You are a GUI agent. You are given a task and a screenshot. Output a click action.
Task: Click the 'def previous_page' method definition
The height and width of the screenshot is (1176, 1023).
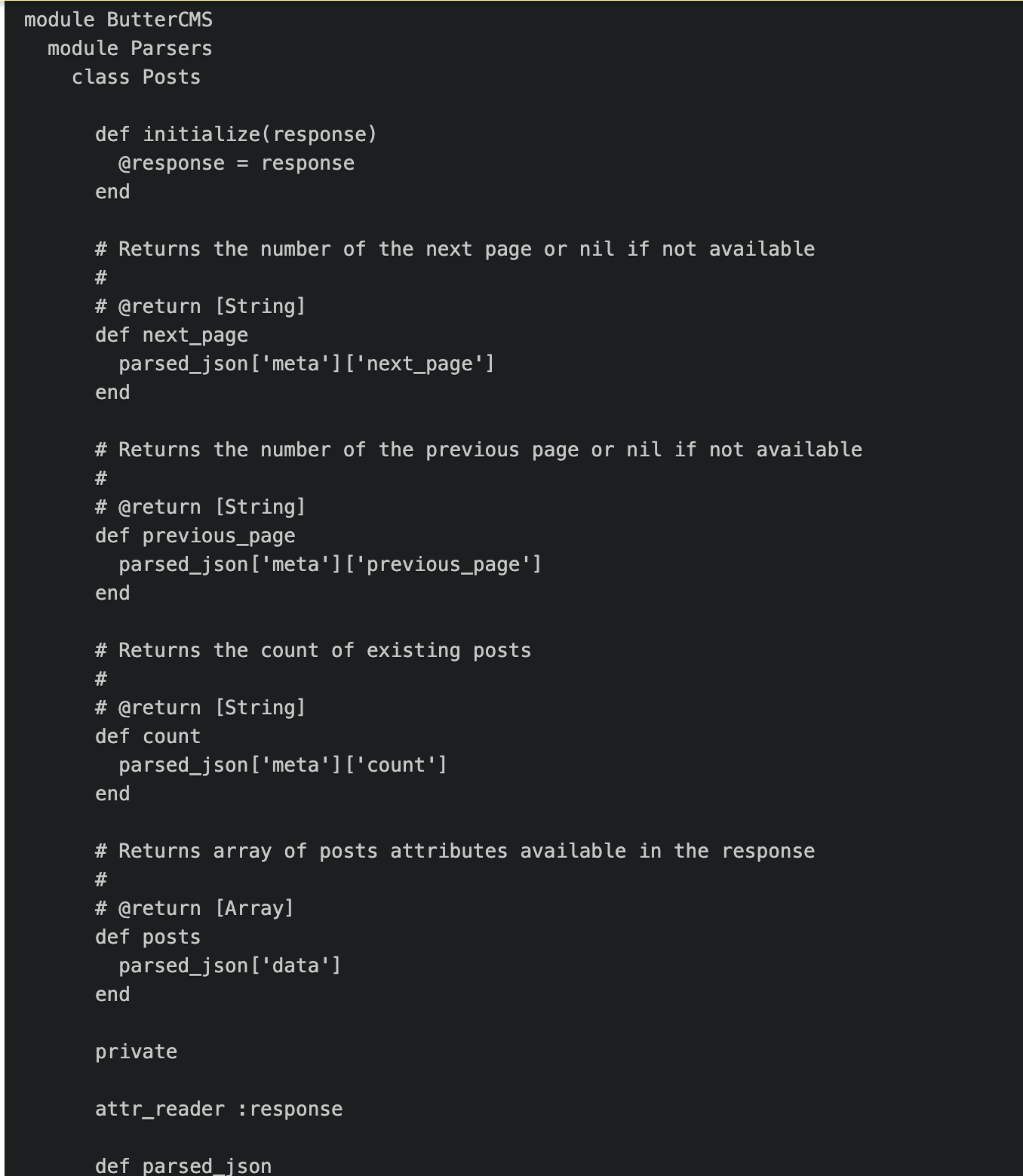pyautogui.click(x=195, y=536)
